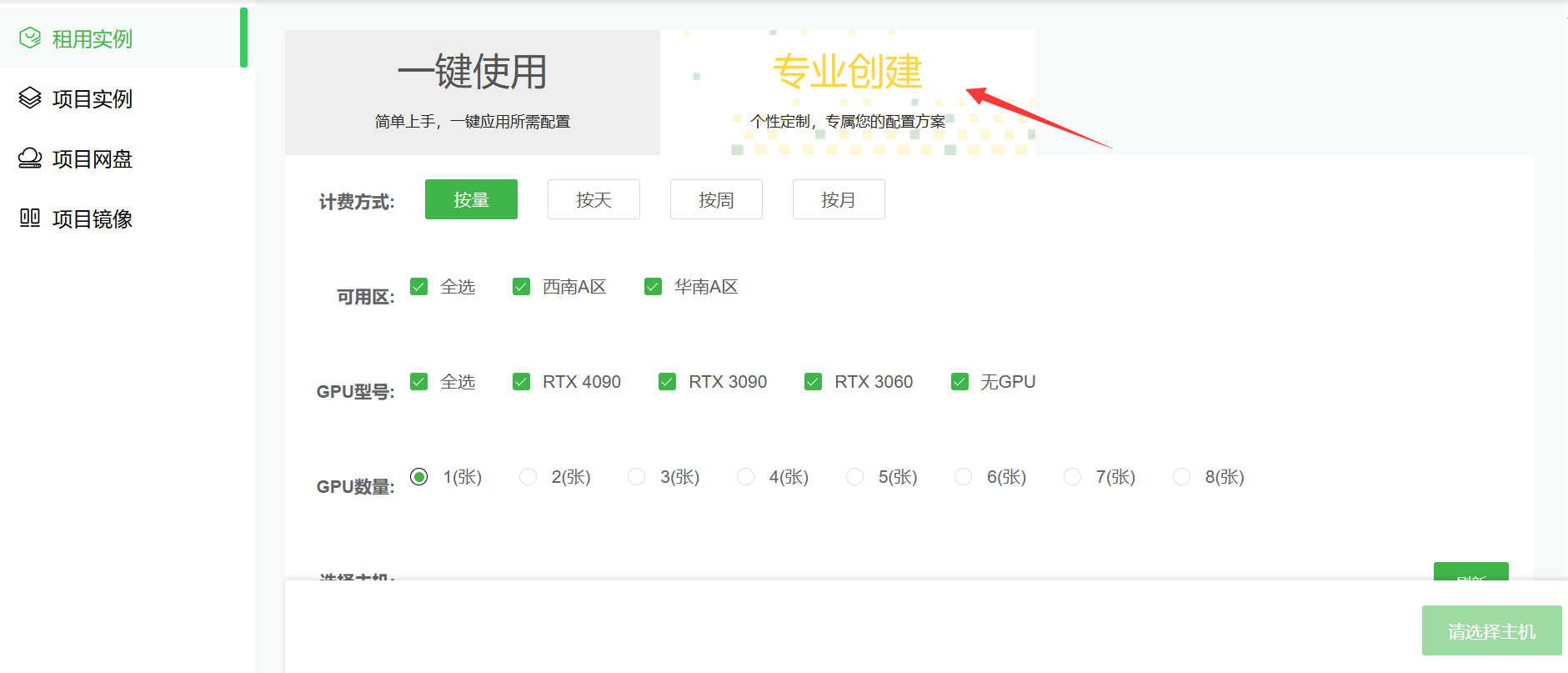
Task: Click the 租用实例 shield icon in sidebar
Action: tap(30, 38)
